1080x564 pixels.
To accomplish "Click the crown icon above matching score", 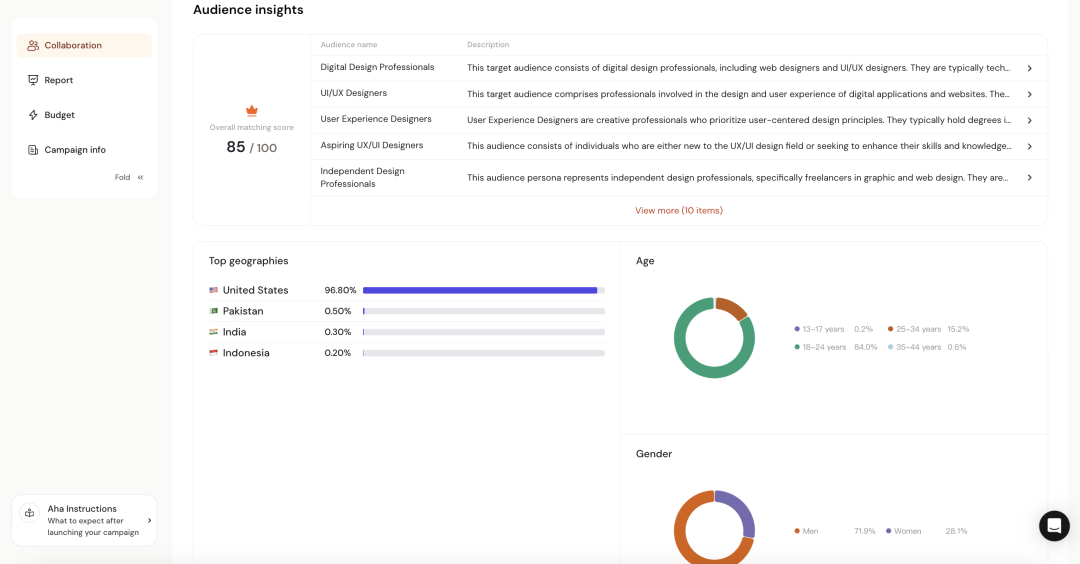I will (x=252, y=111).
